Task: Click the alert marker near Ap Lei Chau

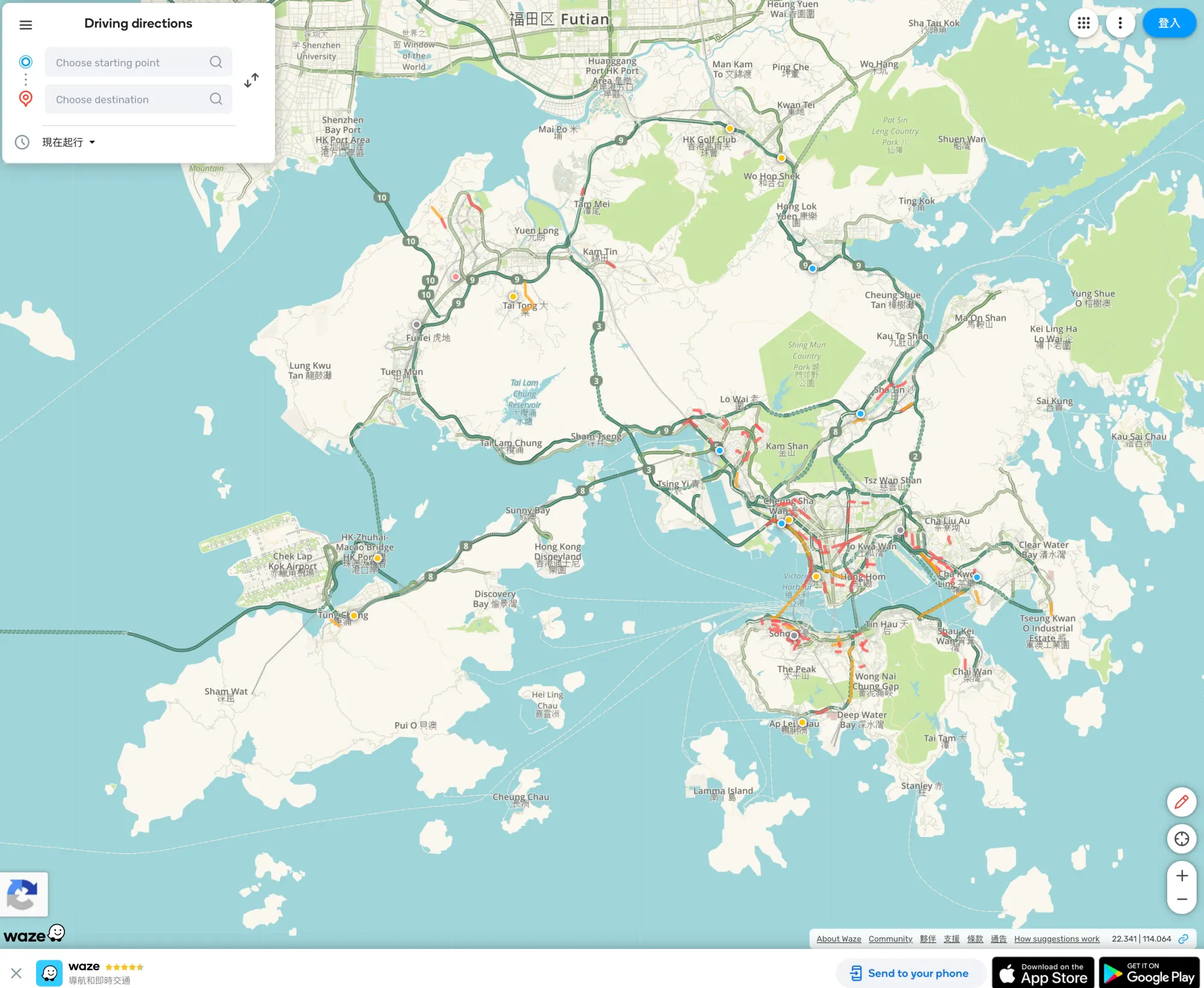Action: tap(802, 723)
